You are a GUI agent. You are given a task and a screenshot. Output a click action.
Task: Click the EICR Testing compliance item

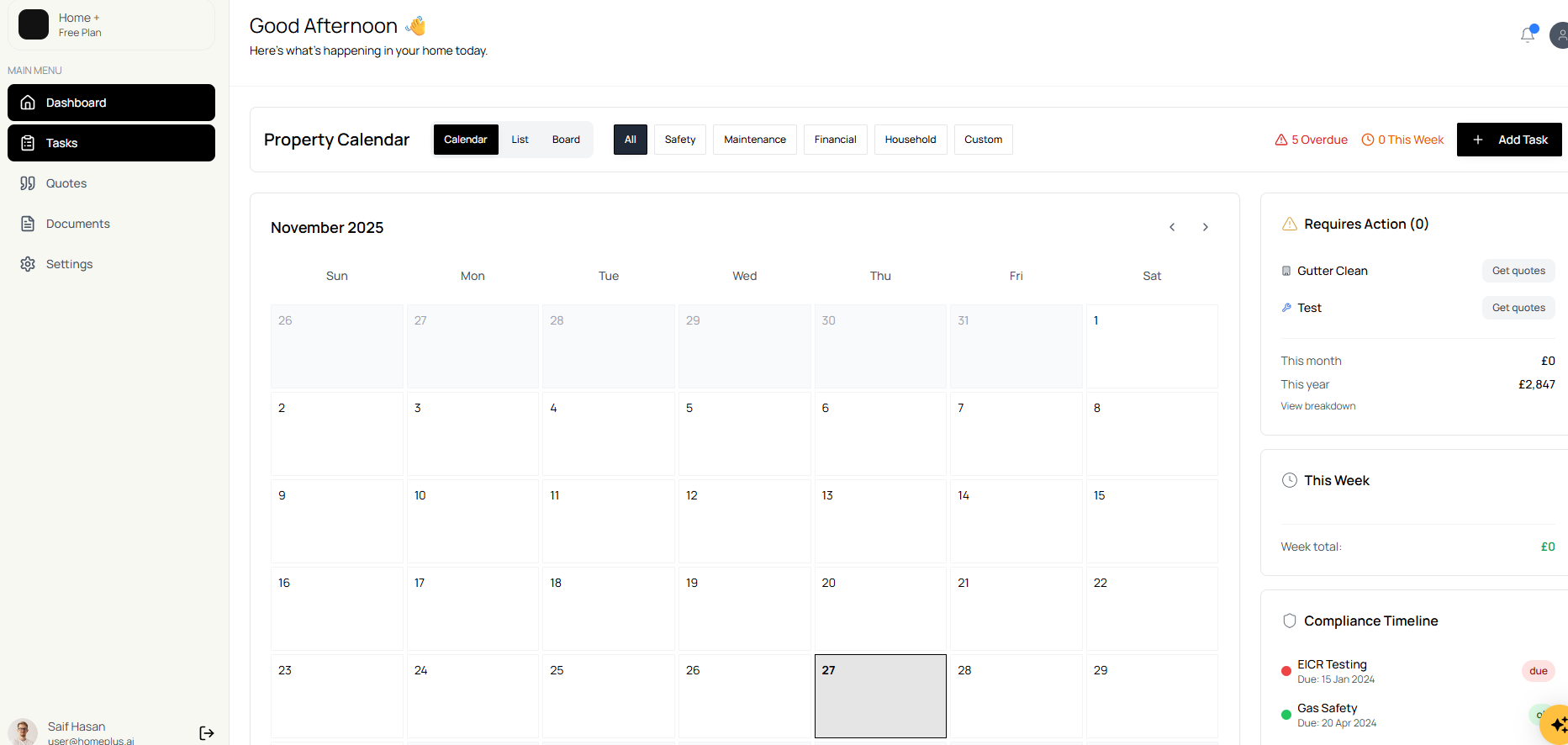point(1418,671)
